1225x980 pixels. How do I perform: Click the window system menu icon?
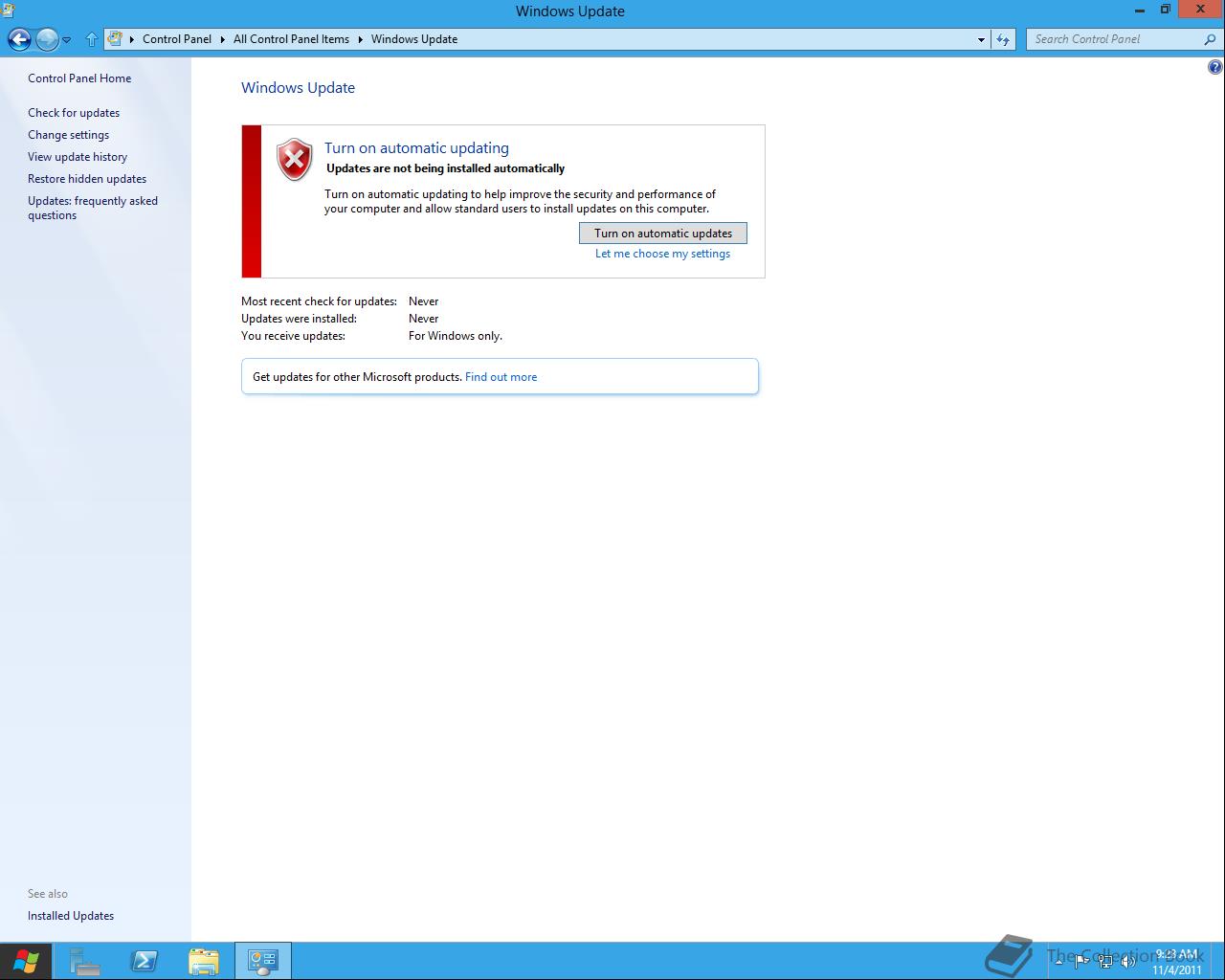point(7,11)
